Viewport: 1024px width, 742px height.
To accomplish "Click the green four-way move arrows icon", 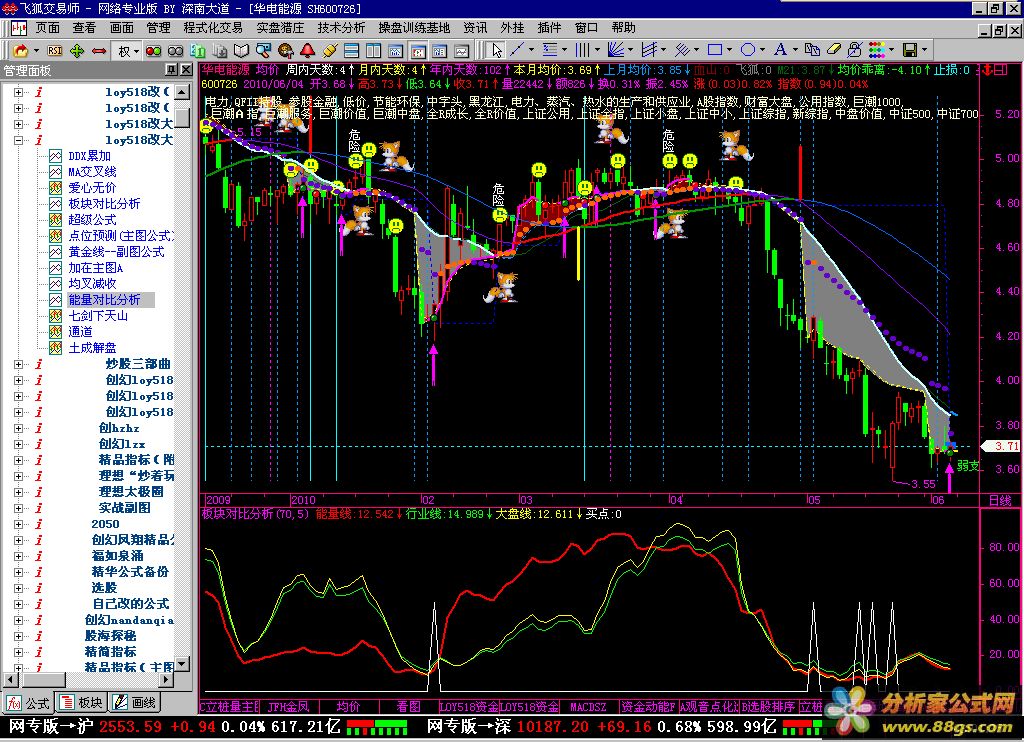I will point(77,50).
